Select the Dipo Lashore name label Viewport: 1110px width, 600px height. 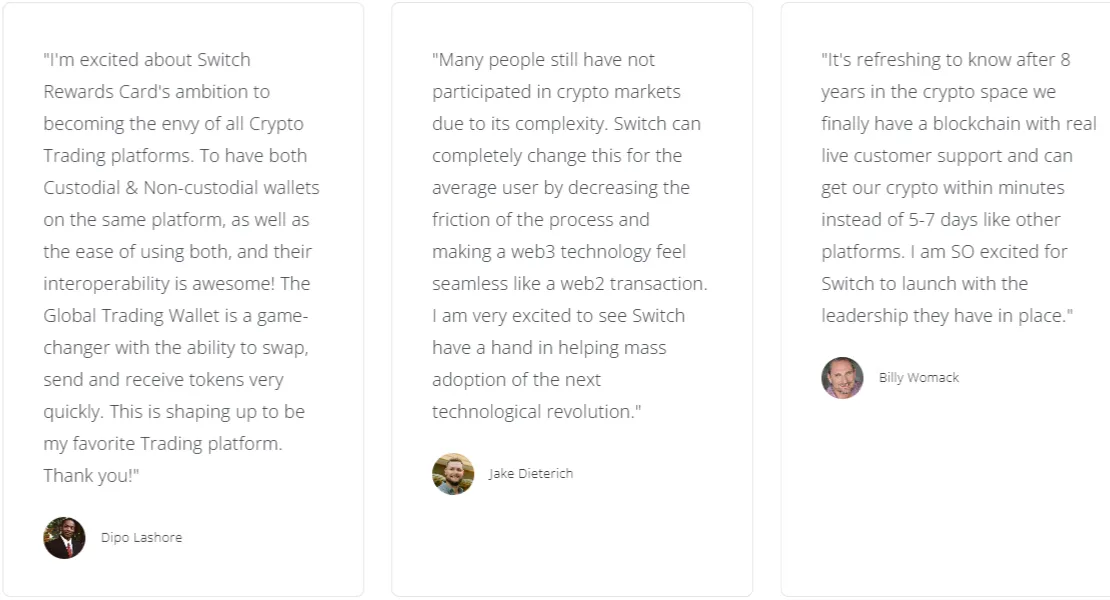[x=142, y=538]
